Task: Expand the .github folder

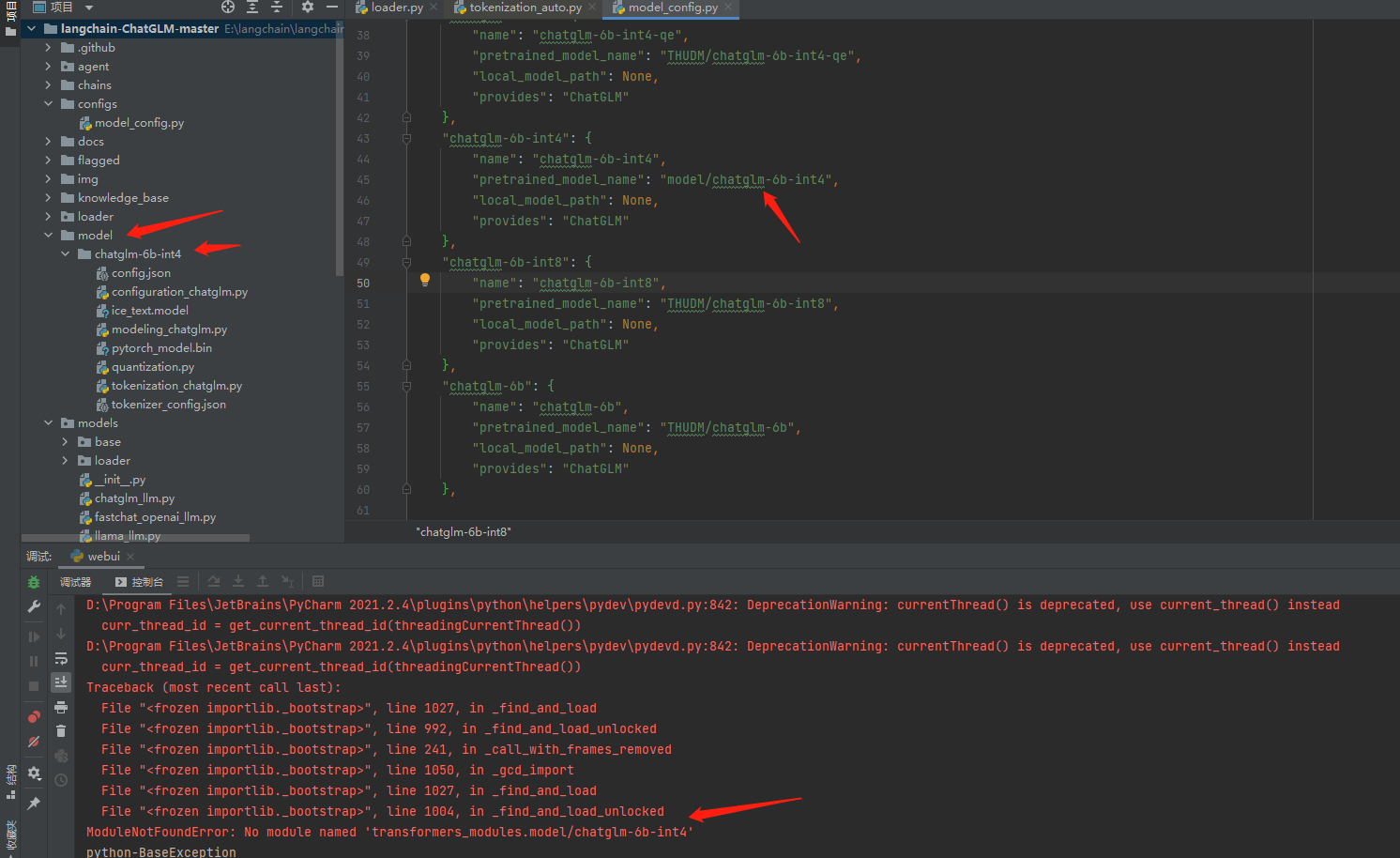Action: tap(49, 47)
